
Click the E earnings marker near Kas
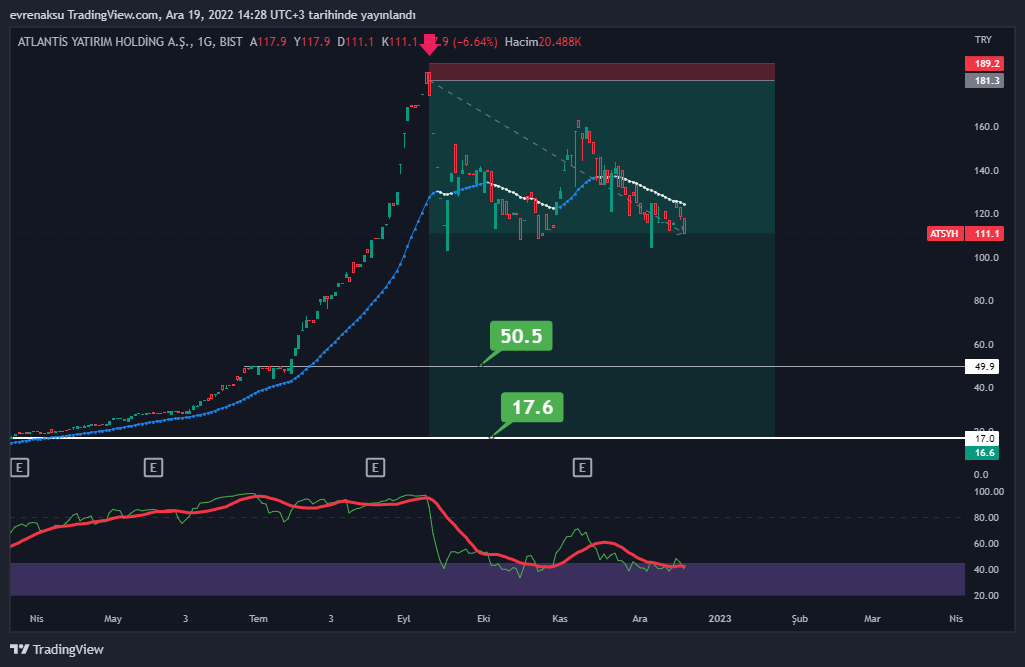pos(582,468)
